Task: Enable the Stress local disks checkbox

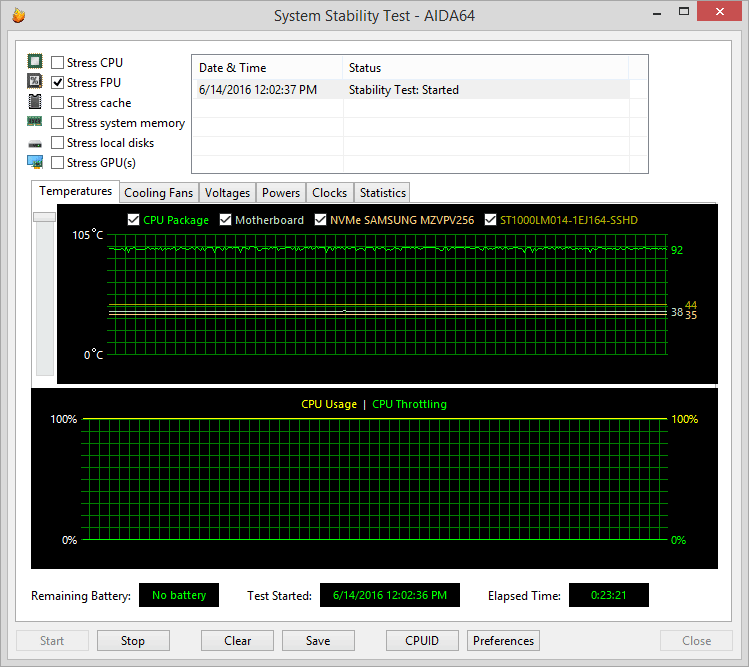Action: click(x=57, y=143)
